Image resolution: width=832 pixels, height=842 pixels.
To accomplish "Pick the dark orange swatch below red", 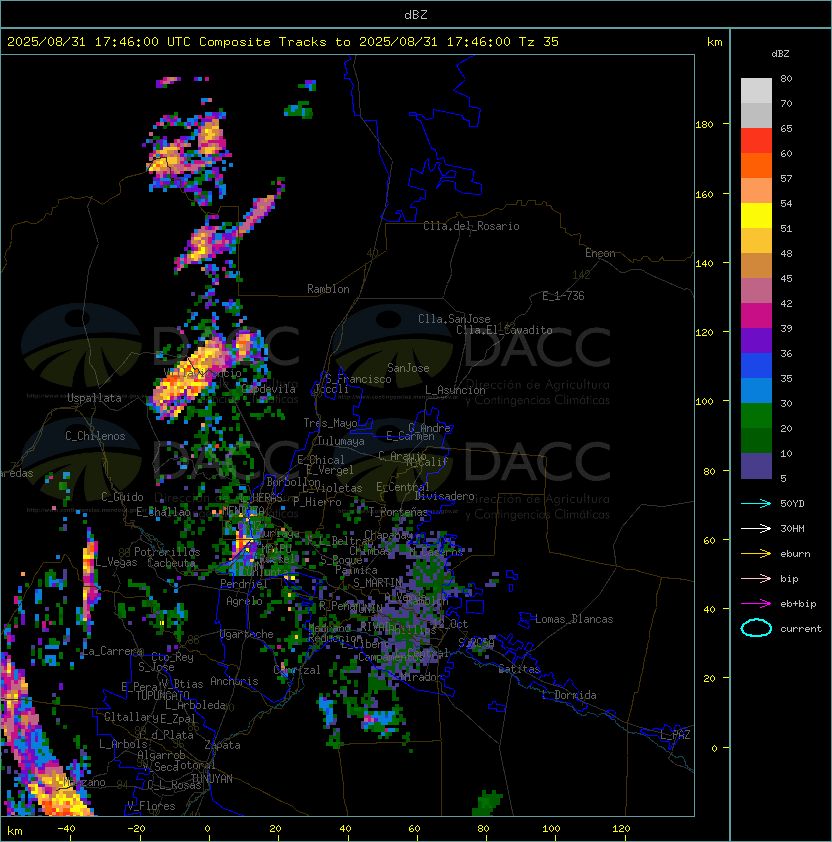I will coord(756,165).
